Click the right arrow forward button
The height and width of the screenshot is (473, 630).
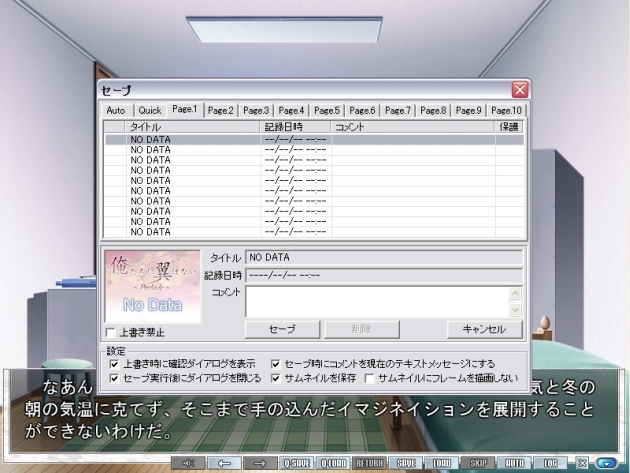point(259,464)
